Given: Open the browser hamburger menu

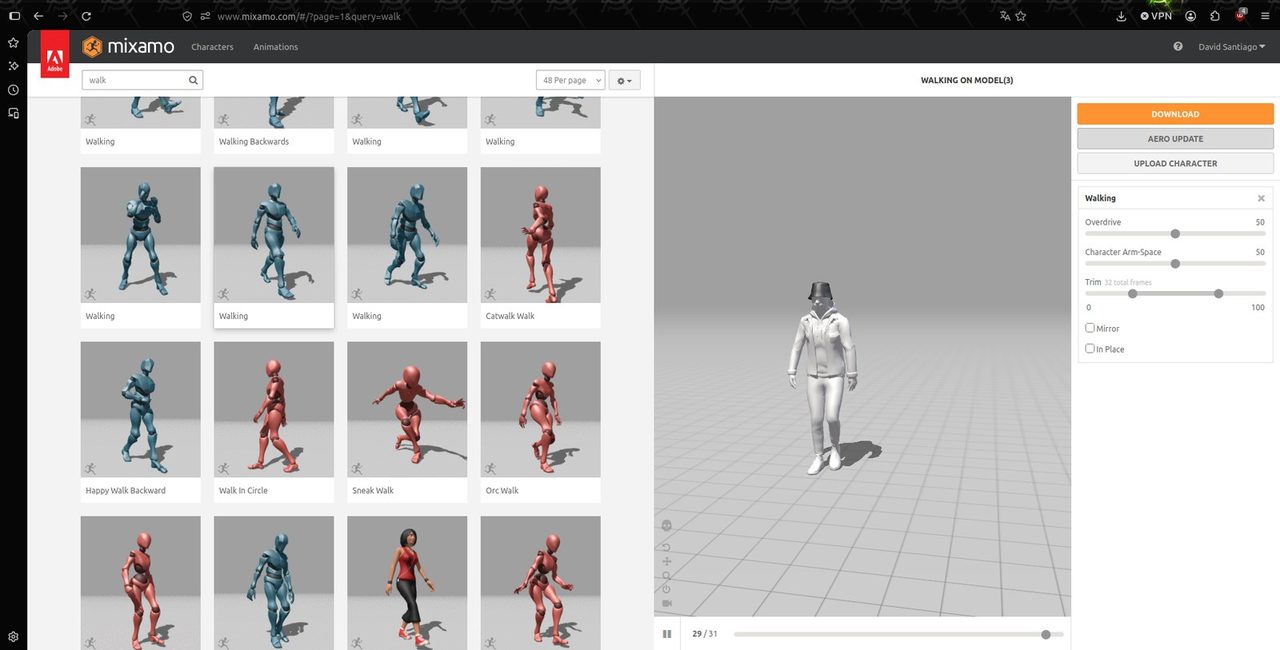Looking at the screenshot, I should 1266,16.
